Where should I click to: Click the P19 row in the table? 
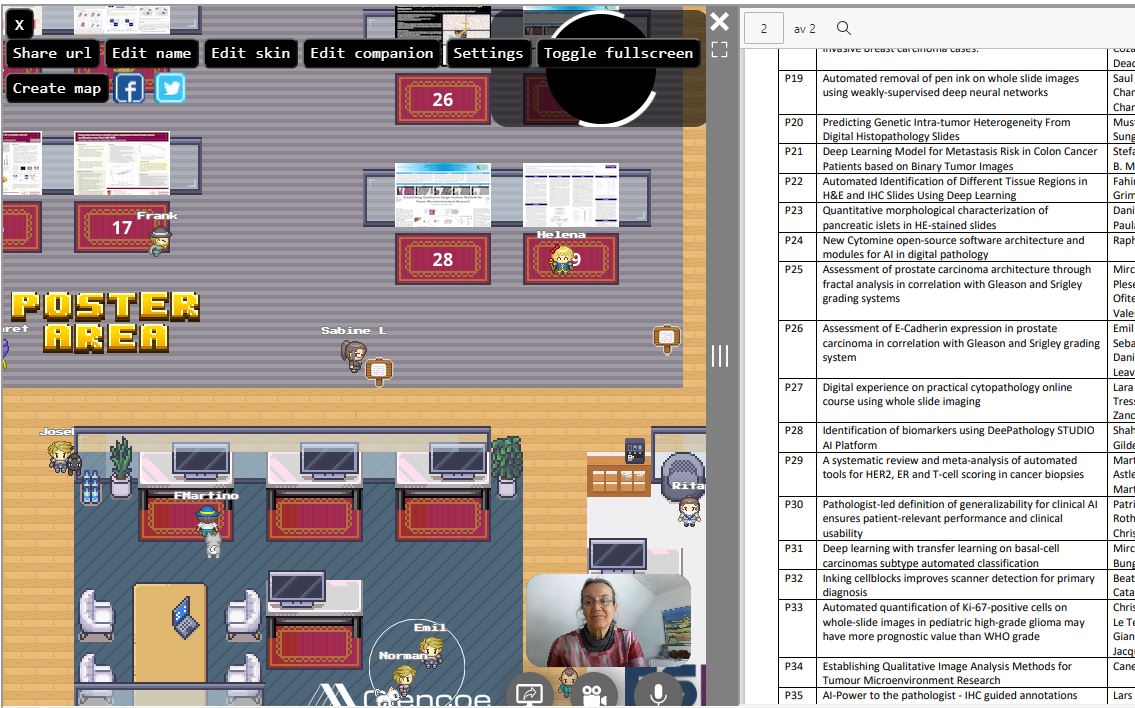(956, 92)
